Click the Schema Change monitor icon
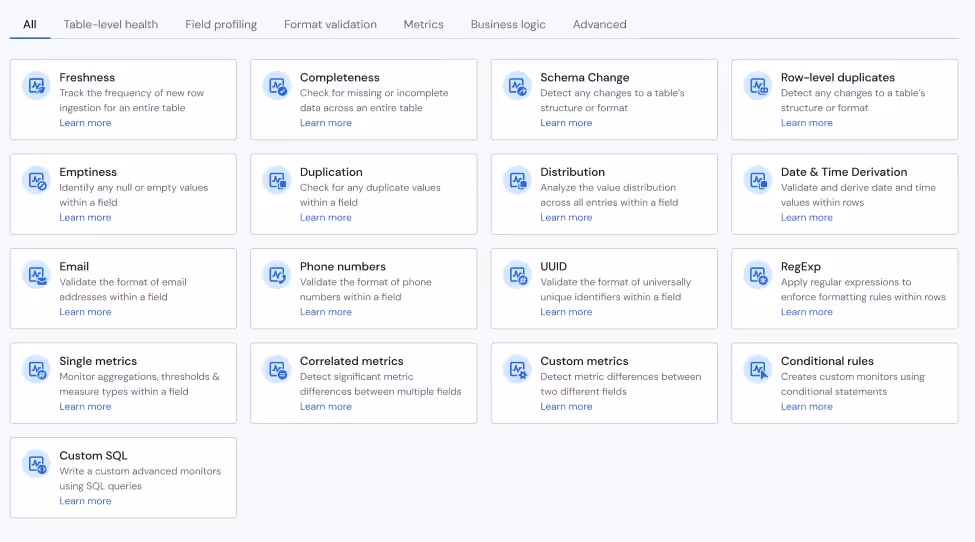Viewport: 975px width, 542px height. (x=517, y=85)
